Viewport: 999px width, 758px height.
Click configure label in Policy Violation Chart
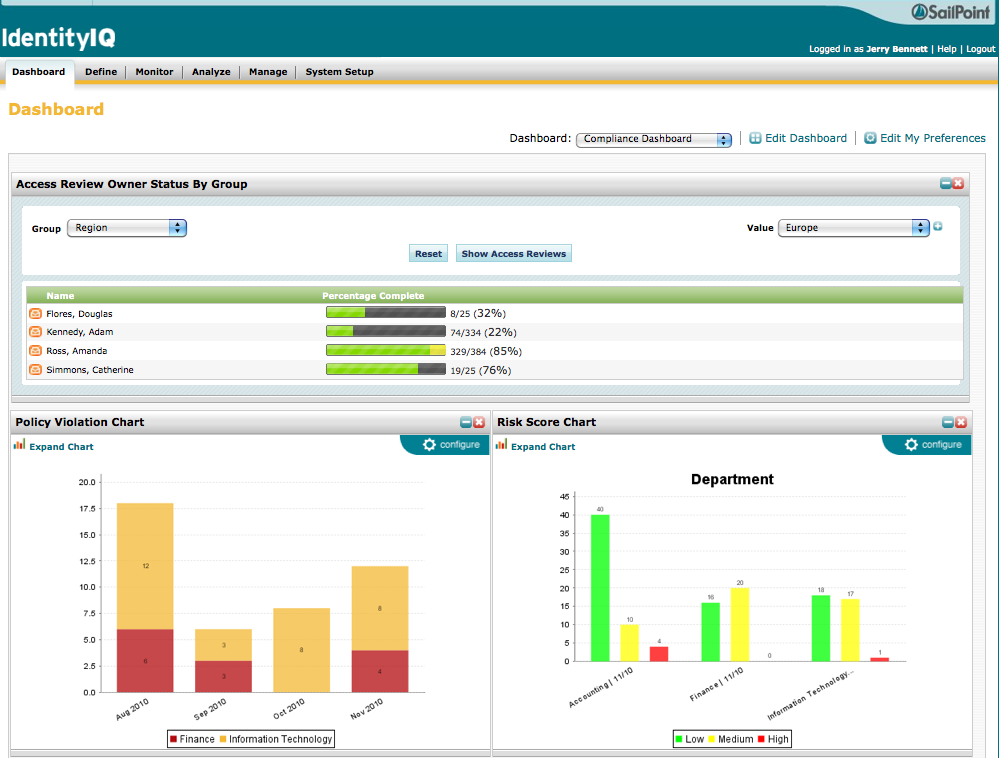460,445
